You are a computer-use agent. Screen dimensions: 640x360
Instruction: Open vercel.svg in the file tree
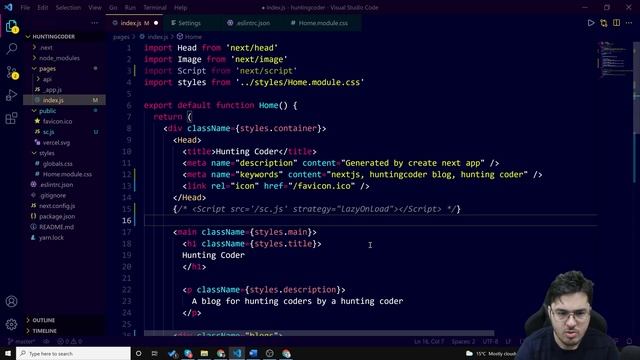56,142
